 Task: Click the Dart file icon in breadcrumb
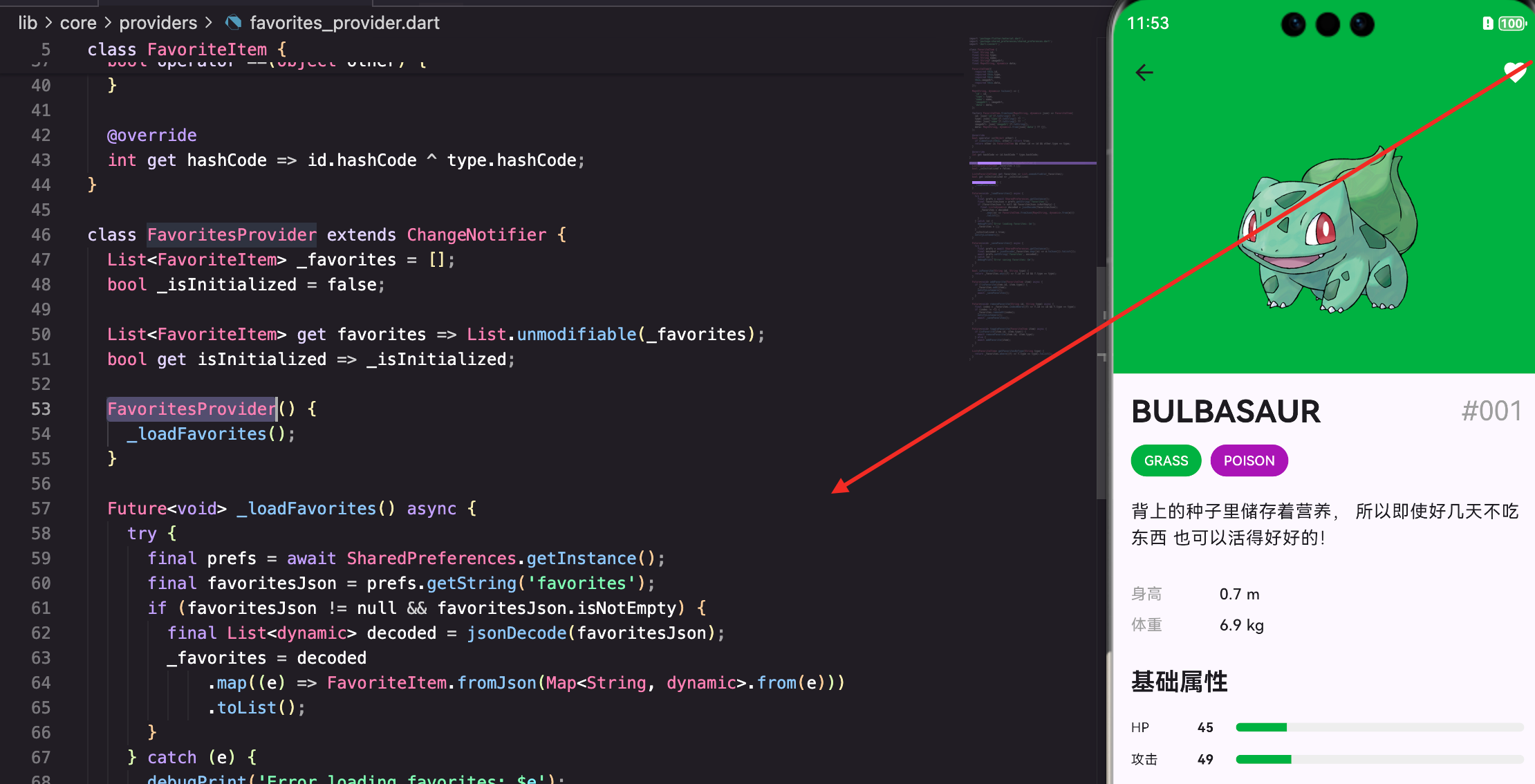coord(234,23)
